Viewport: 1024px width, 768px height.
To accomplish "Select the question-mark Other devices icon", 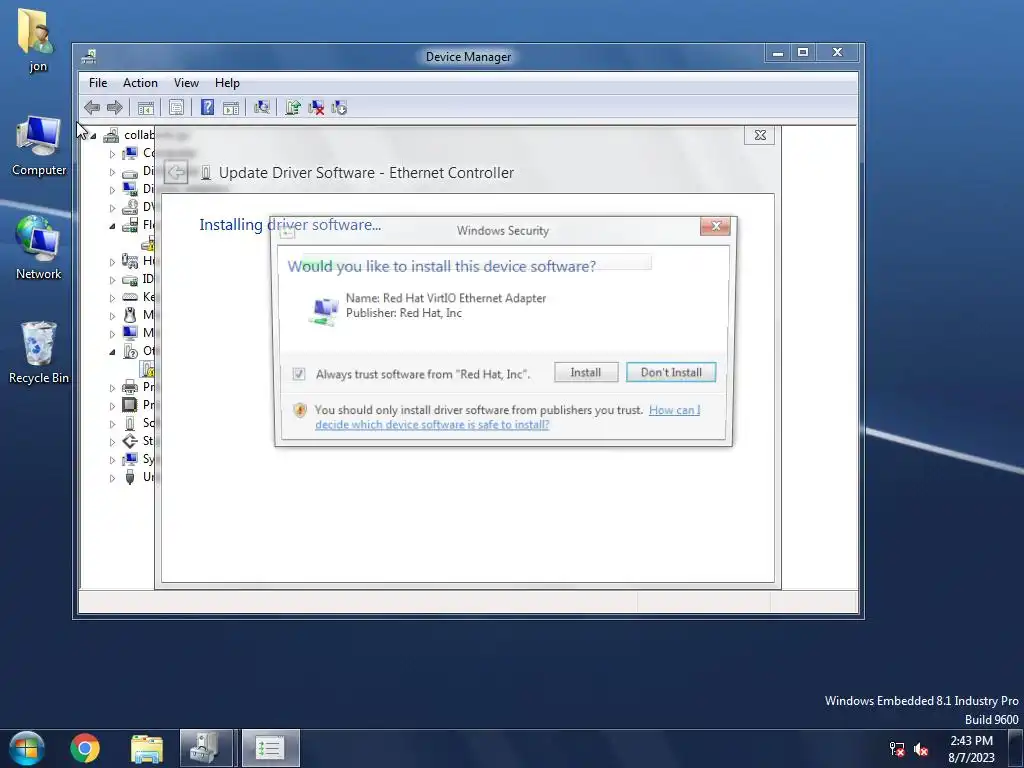I will (130, 351).
